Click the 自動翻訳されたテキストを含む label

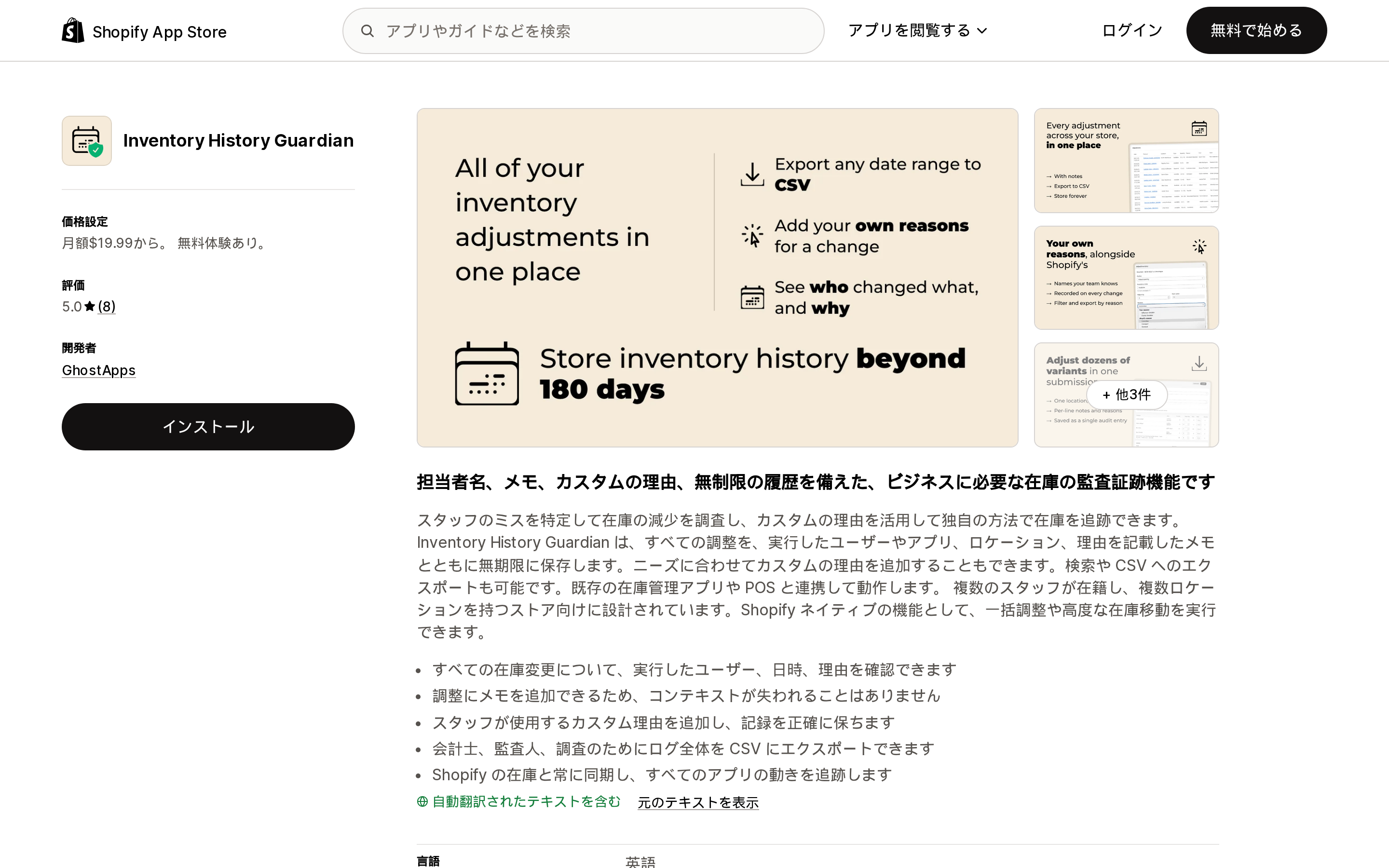pos(526,801)
